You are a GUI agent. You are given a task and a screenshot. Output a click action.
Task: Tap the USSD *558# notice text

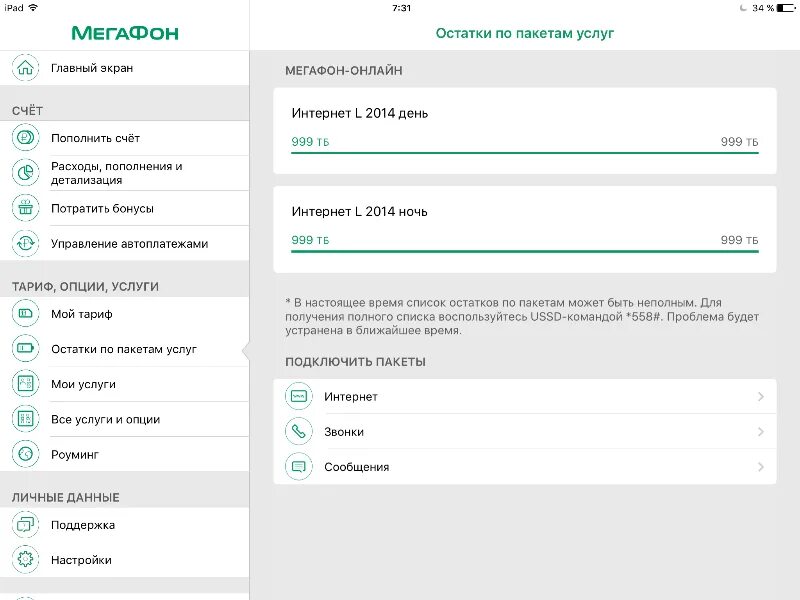coord(522,316)
